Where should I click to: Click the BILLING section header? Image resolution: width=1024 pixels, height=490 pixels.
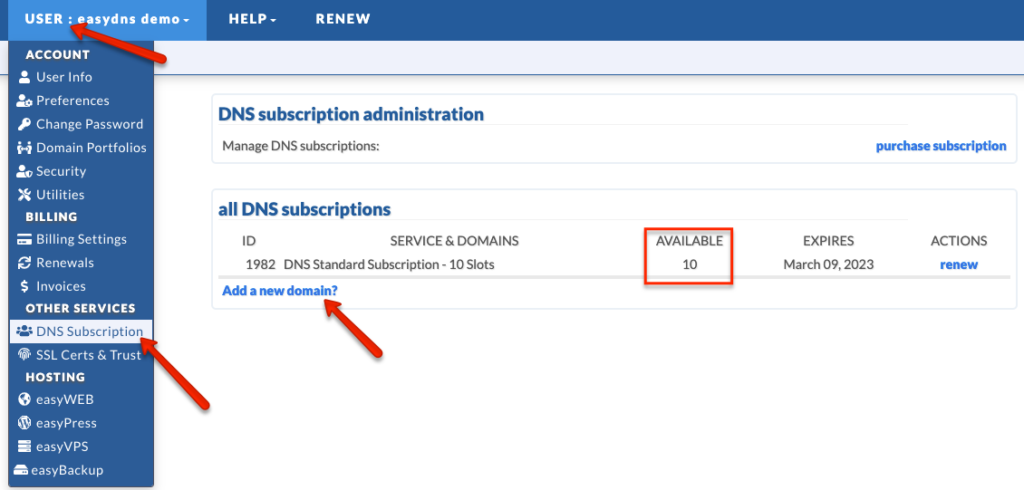point(51,216)
